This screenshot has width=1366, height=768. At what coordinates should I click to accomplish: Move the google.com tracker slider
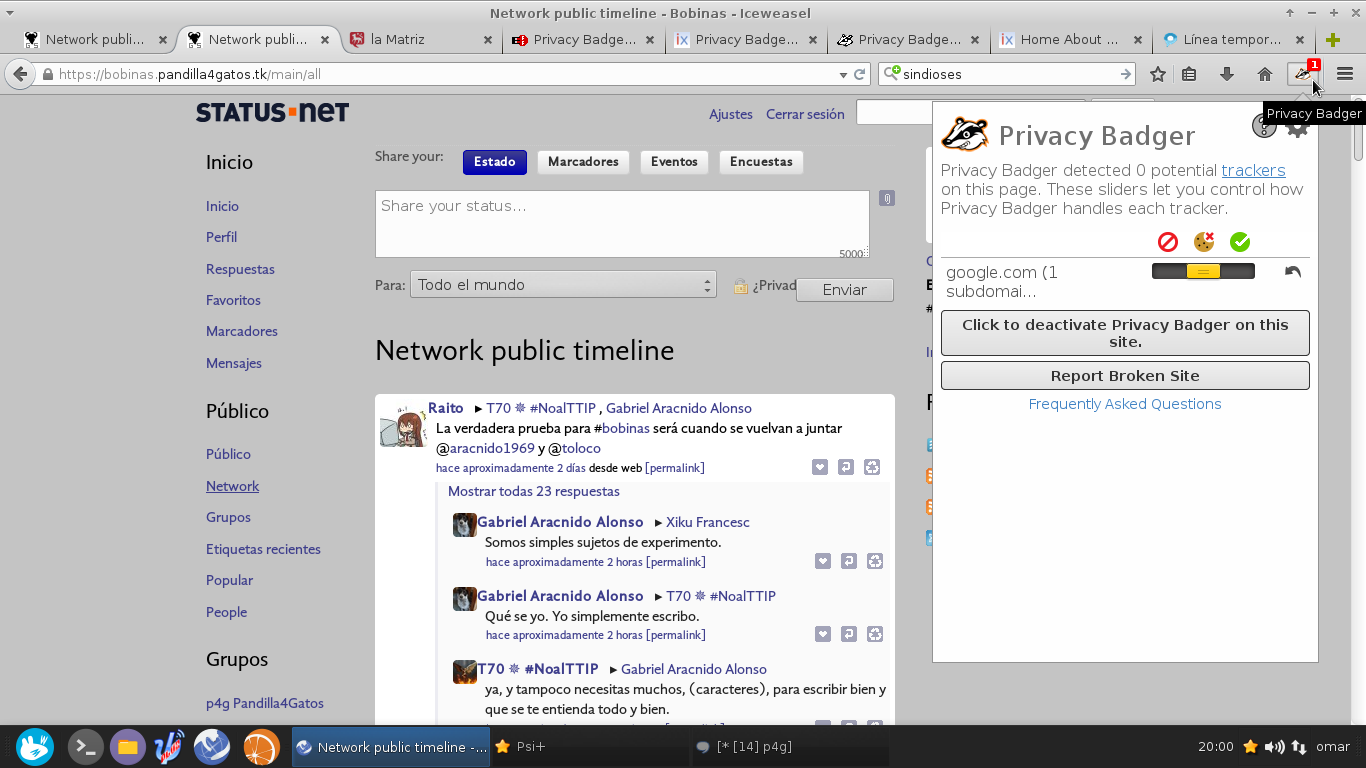click(1203, 271)
